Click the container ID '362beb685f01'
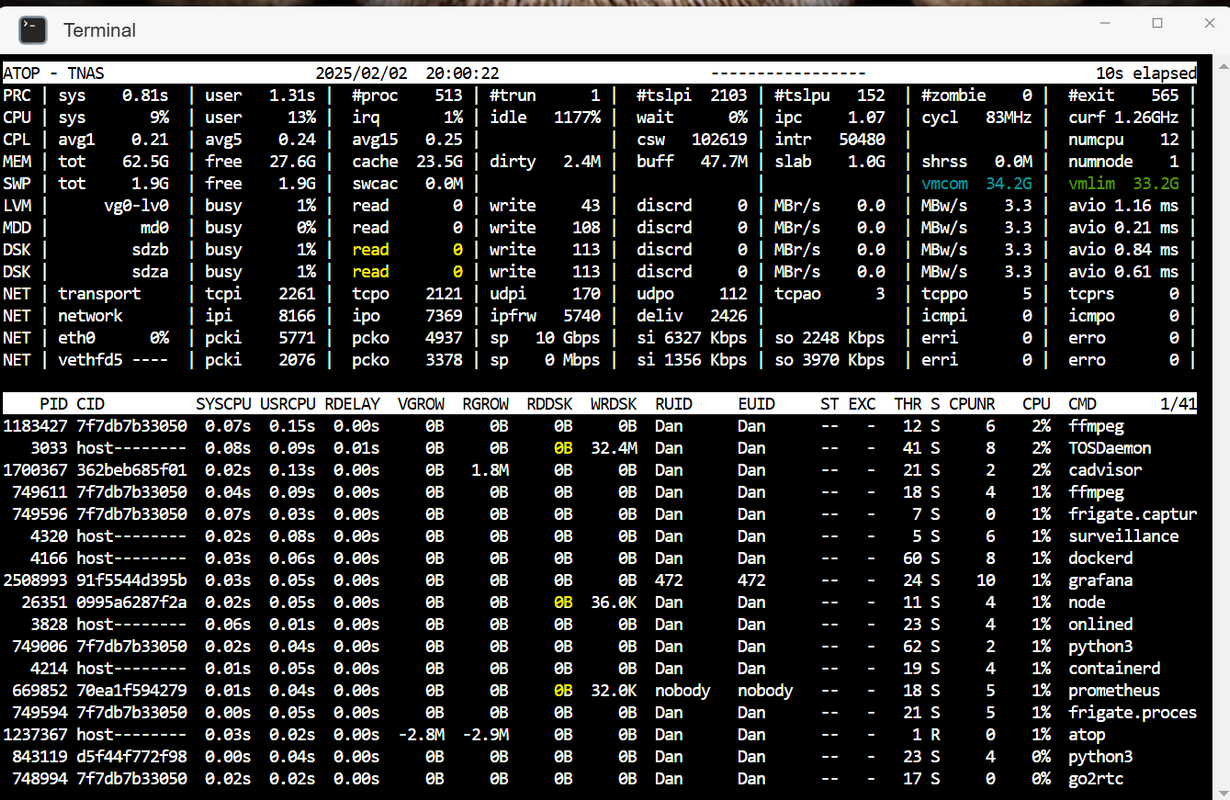The image size is (1230, 800). [131, 470]
